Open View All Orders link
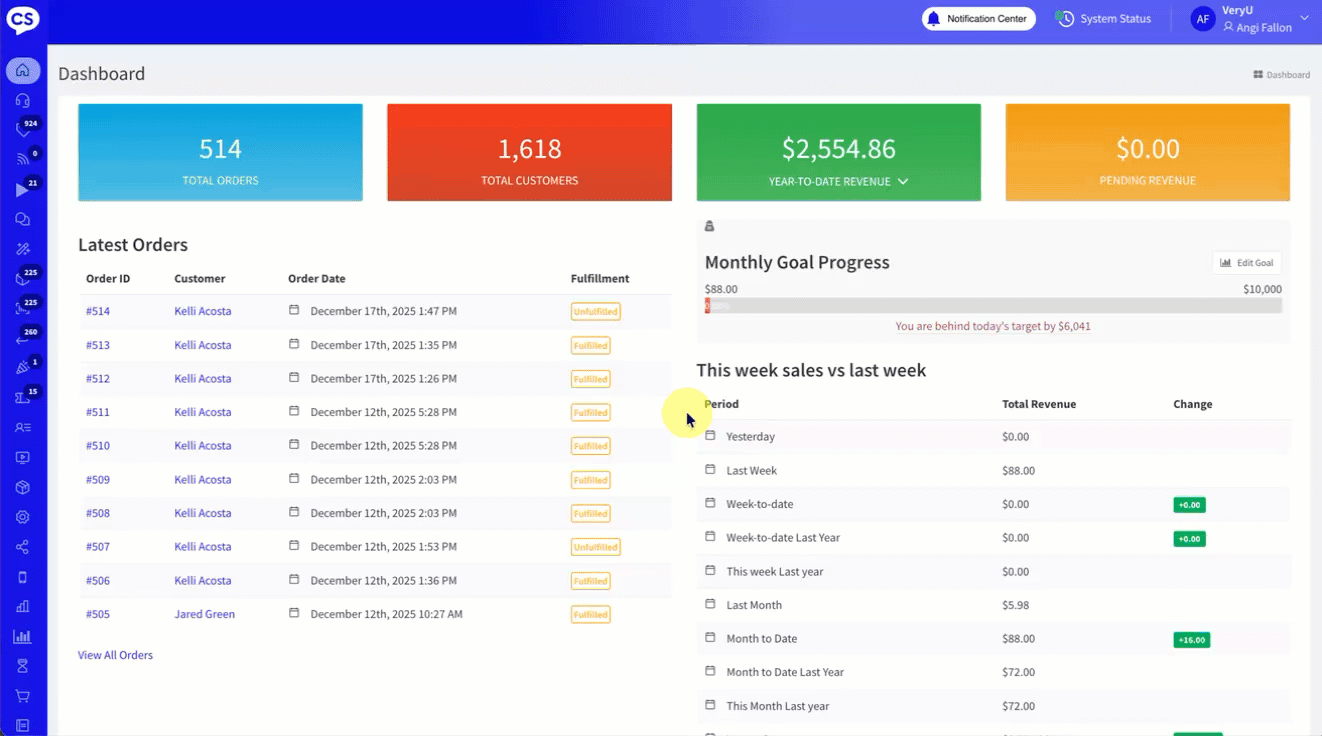Viewport: 1322px width, 736px height. 115,656
